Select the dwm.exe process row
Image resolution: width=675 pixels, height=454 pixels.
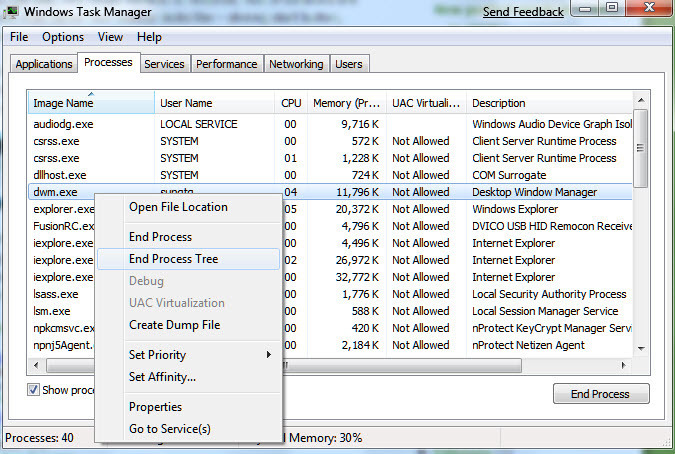(330, 192)
